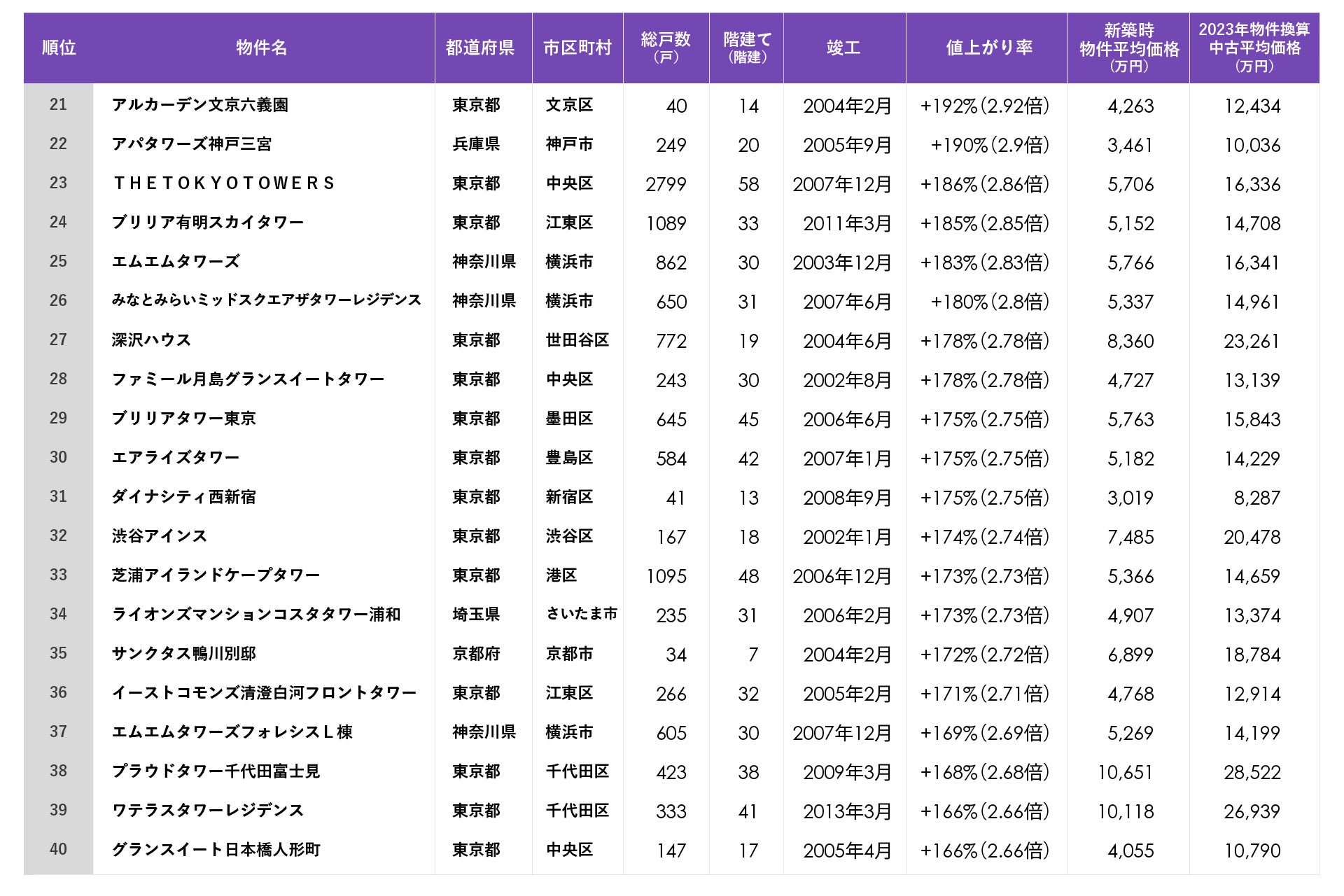Screen dimensions: 1344x896
Task: Click THE TOKYO TOWERS property name
Action: point(224,183)
